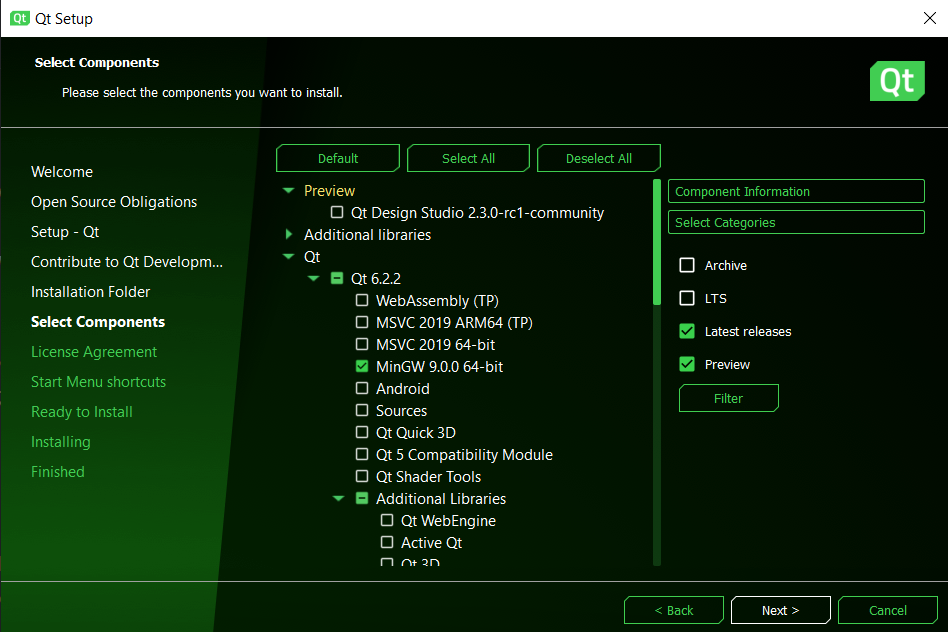Check the WebAssembly (TP) checkbox
Screen dimensions: 948x632
(x=362, y=300)
